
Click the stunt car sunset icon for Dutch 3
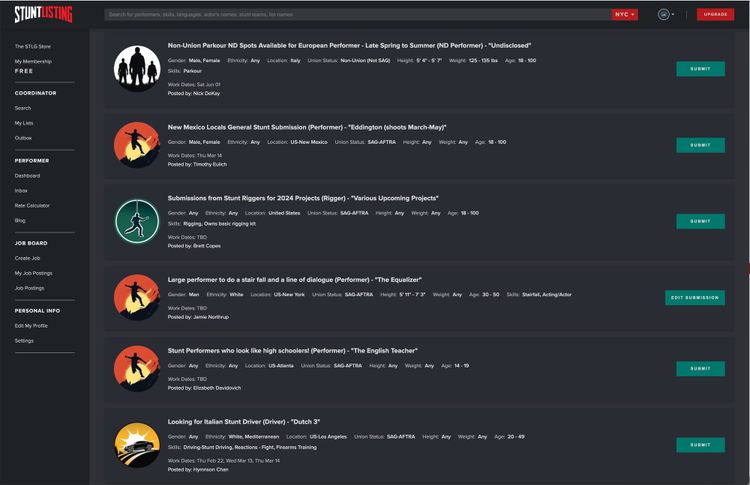point(137,445)
